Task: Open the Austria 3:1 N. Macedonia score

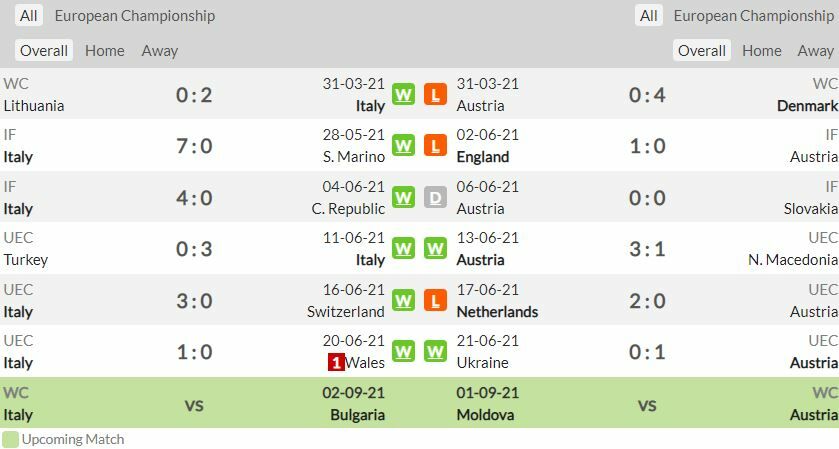Action: tap(647, 249)
